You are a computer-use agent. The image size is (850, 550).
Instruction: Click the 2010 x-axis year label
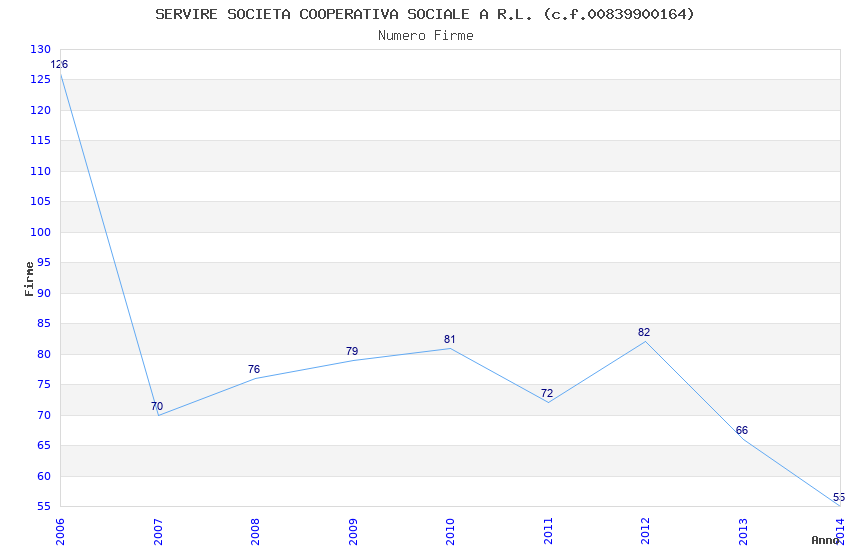tap(450, 531)
